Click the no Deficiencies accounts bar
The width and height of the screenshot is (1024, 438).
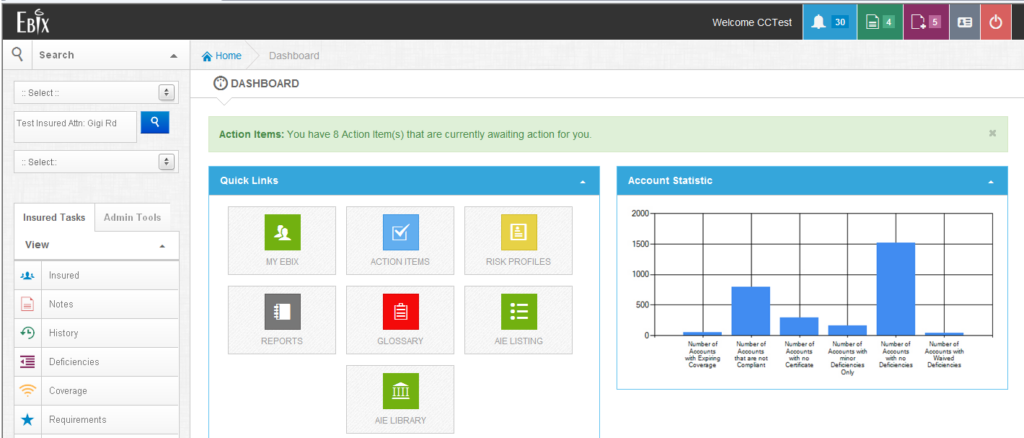click(x=895, y=289)
